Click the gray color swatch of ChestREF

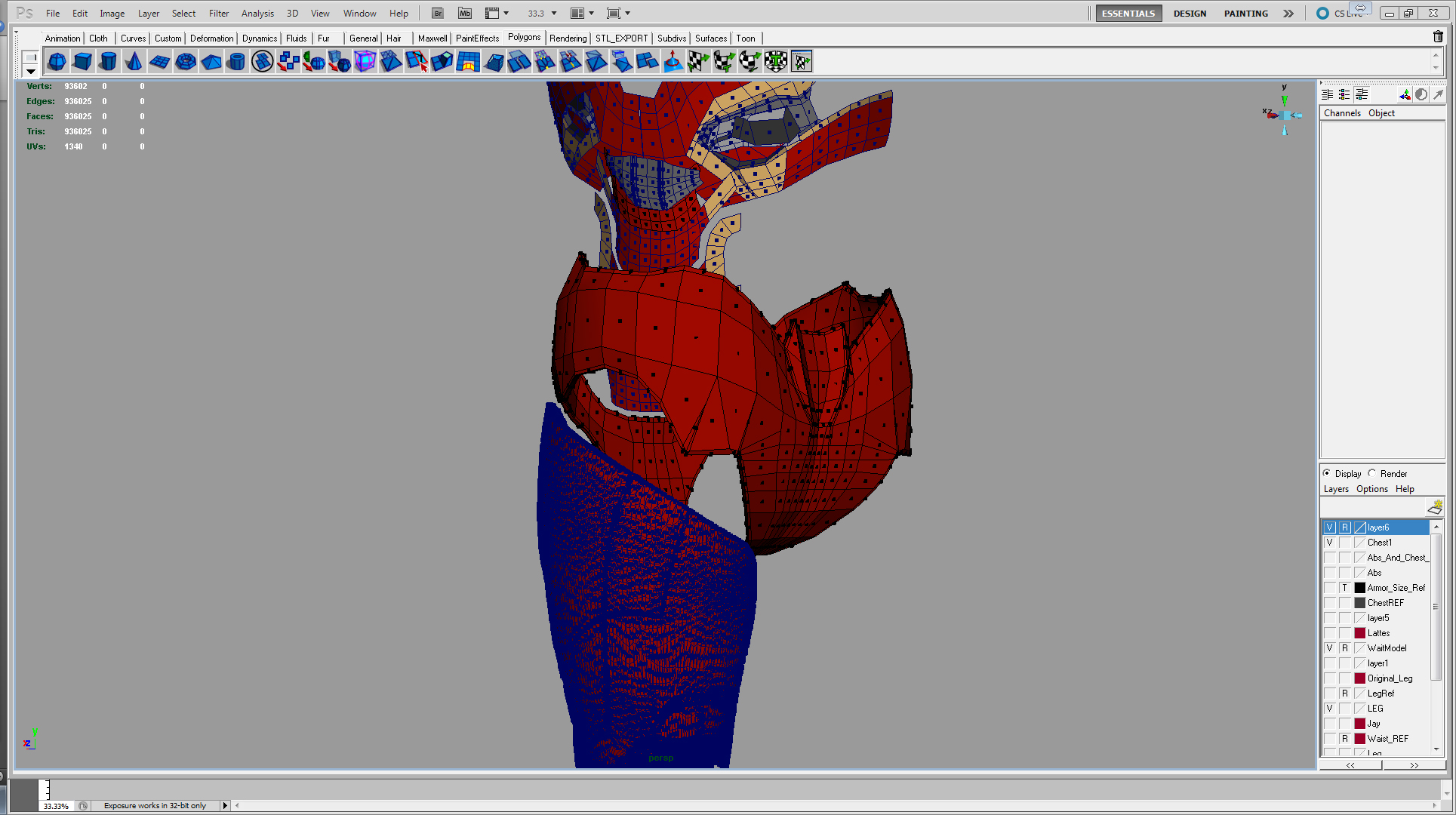tap(1360, 603)
